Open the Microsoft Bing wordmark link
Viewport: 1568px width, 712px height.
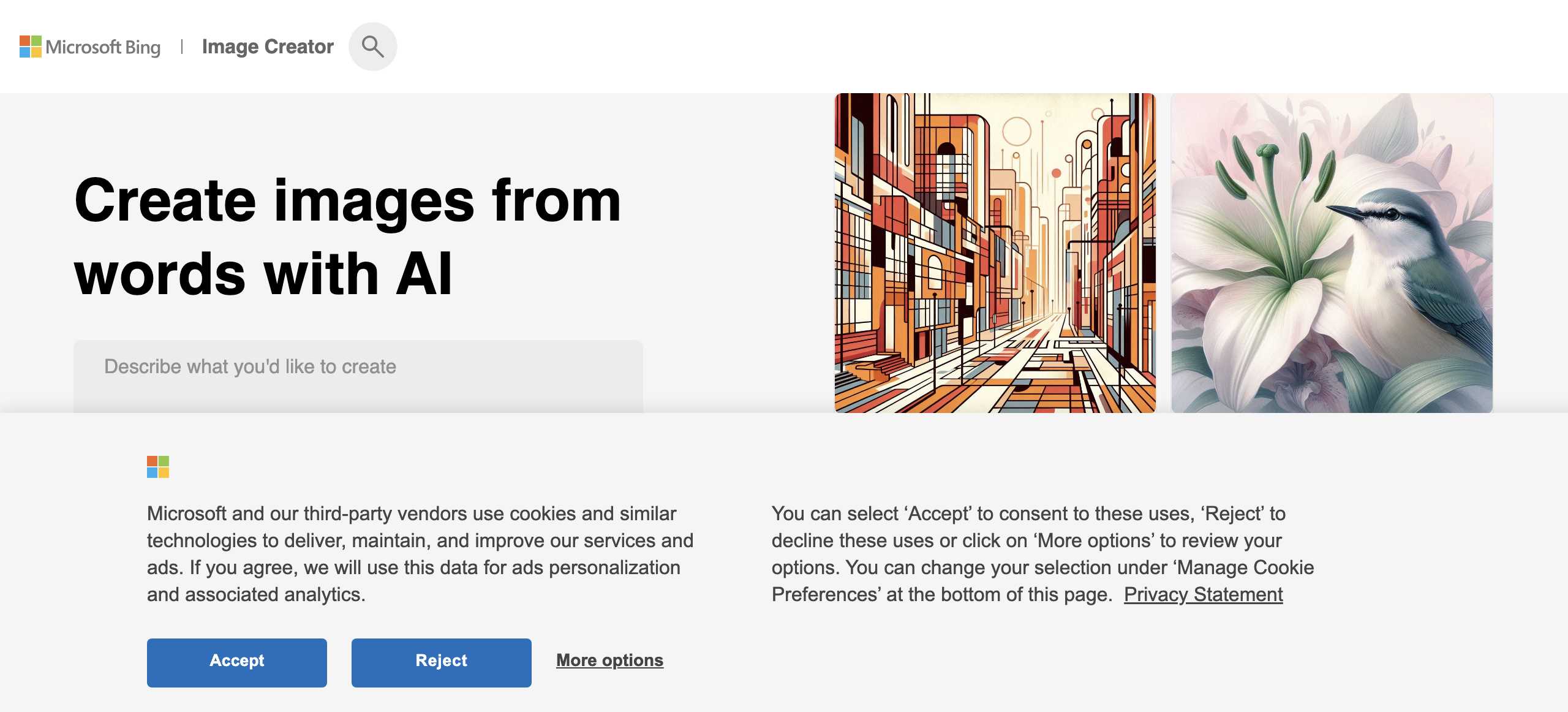click(x=103, y=47)
